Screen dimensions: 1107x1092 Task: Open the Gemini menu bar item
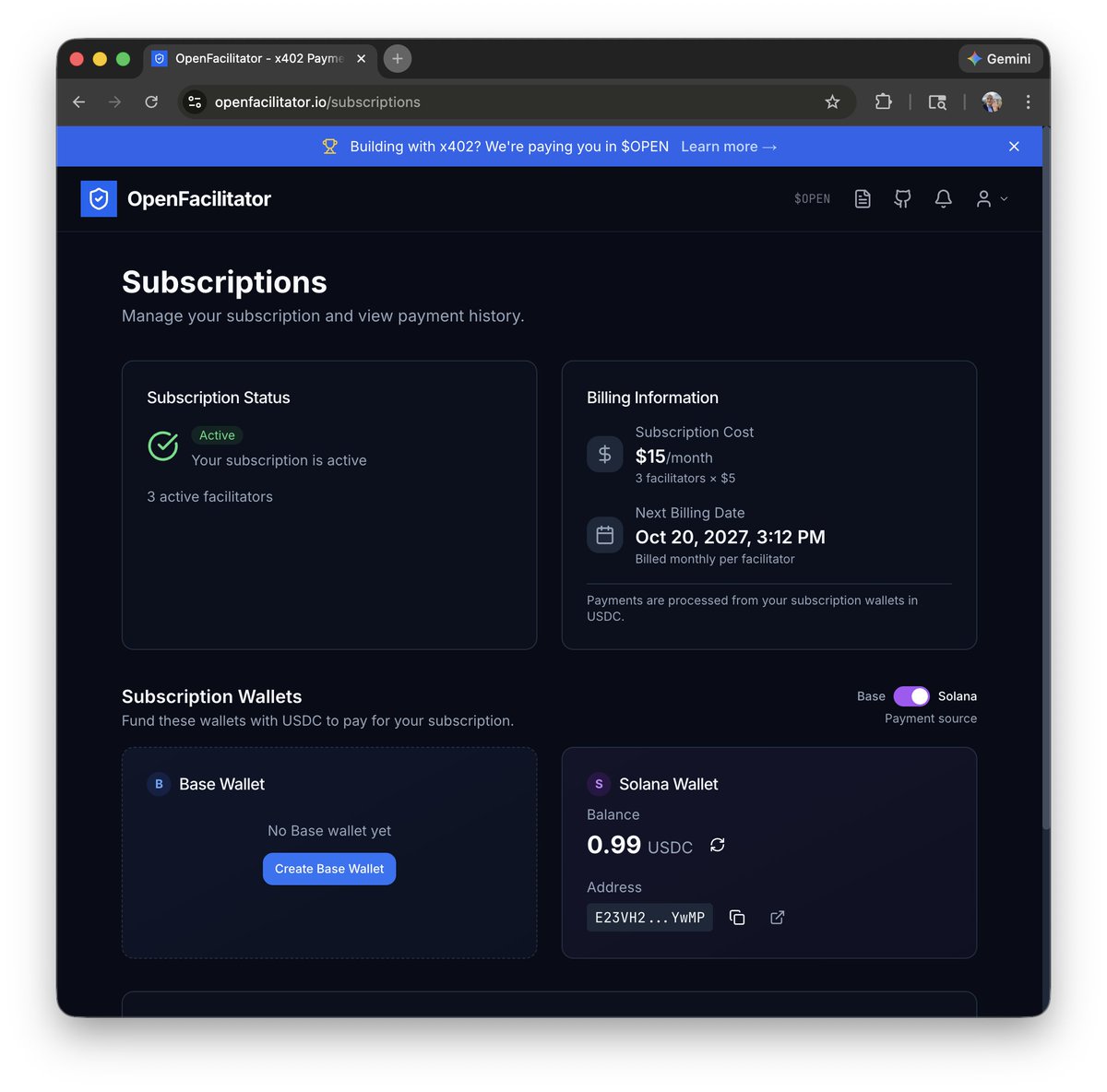click(x=1000, y=58)
